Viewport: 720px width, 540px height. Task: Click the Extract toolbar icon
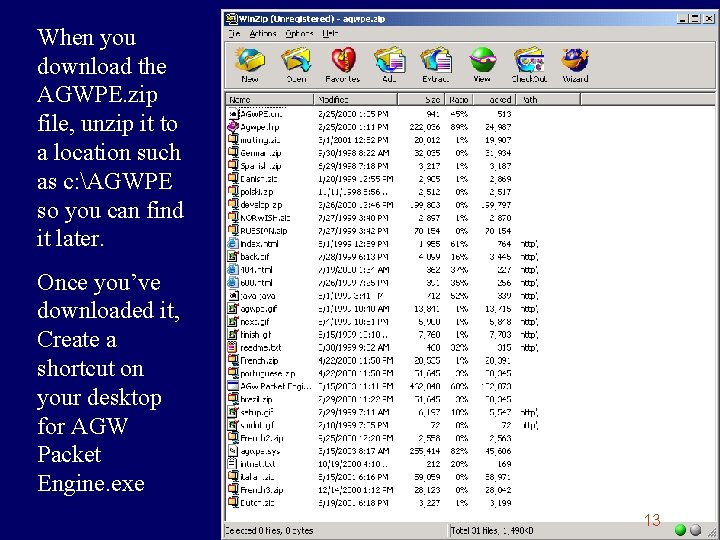point(436,60)
